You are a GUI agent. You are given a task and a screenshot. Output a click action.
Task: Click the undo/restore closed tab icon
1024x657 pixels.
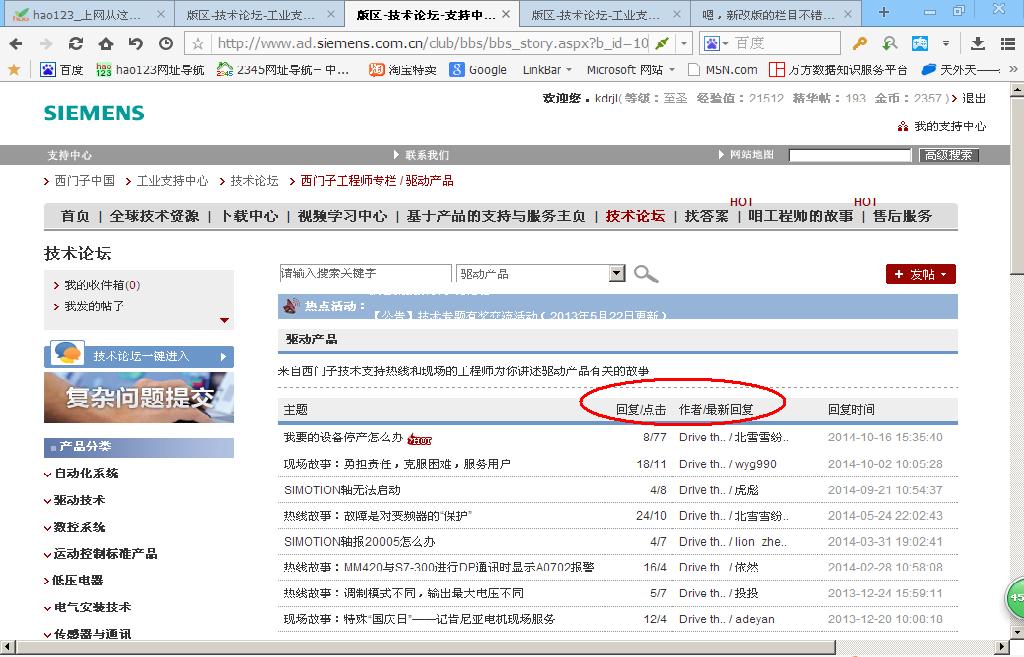tap(136, 44)
